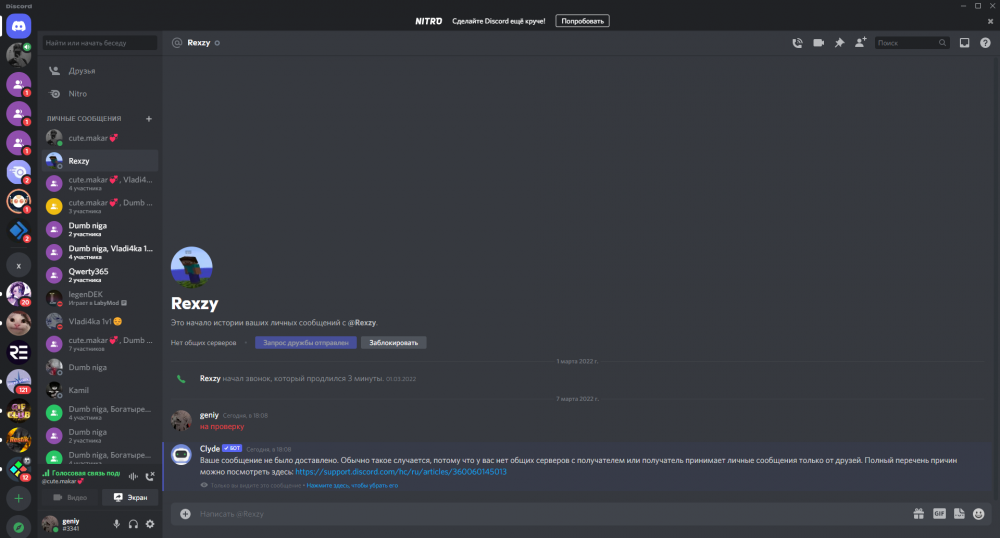Open Kamil direct message
Image resolution: width=1000 pixels, height=538 pixels.
(99, 390)
